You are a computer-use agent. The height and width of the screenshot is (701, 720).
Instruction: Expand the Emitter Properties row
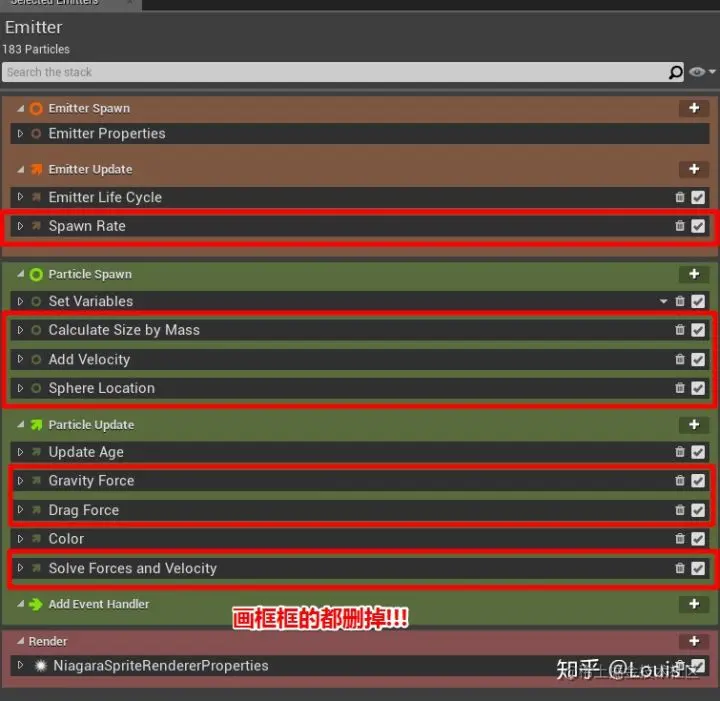(x=20, y=134)
